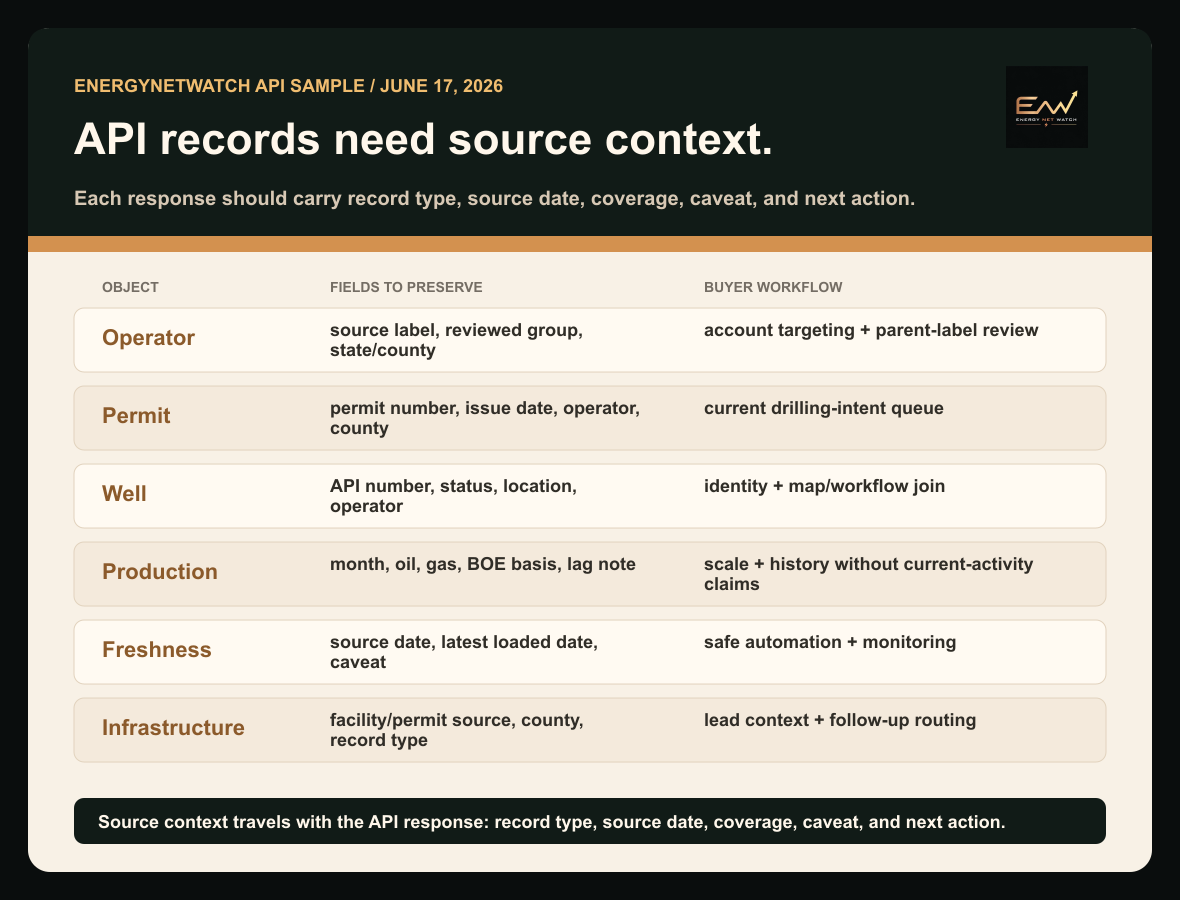Click 'month, oil, gas, BOE basis, lag note'
This screenshot has width=1180, height=900.
[x=482, y=564]
